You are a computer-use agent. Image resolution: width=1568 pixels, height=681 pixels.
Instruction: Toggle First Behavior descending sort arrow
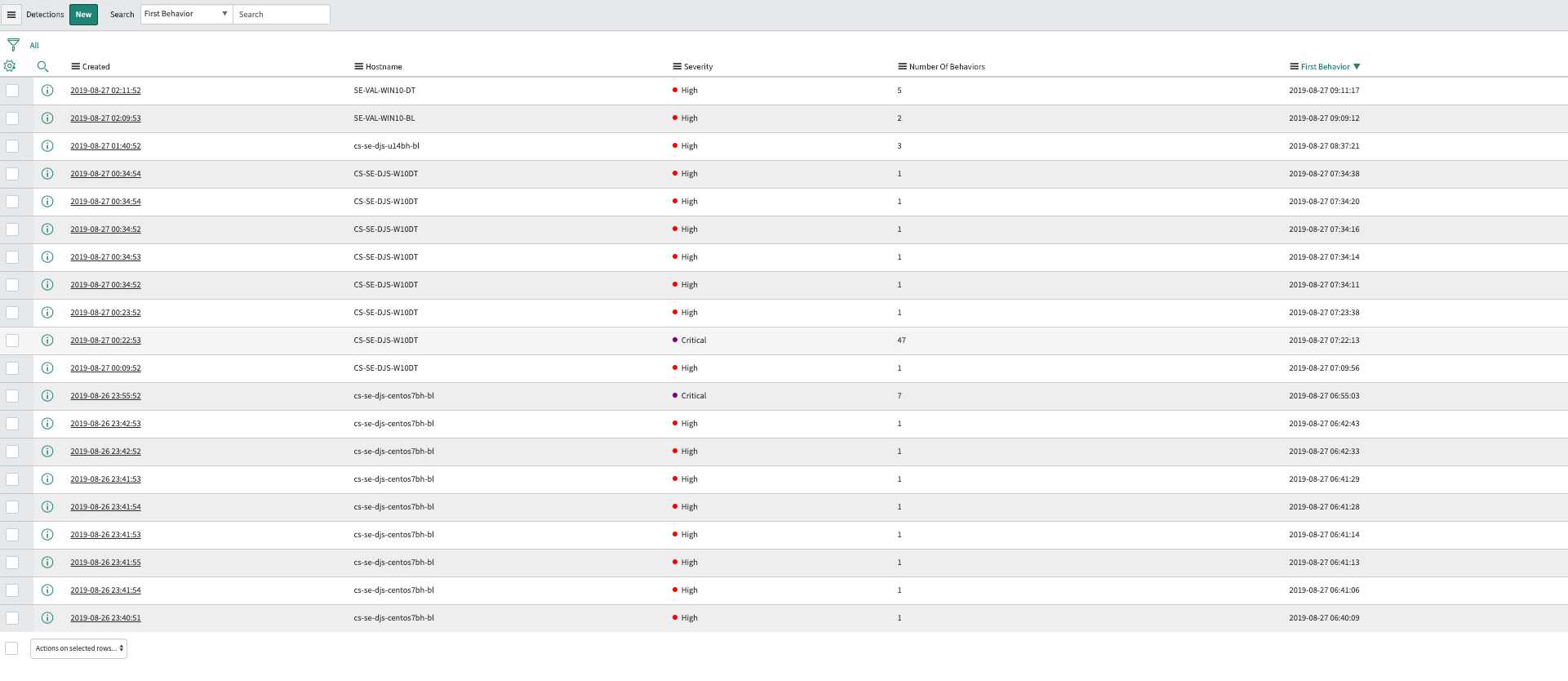coord(1357,67)
